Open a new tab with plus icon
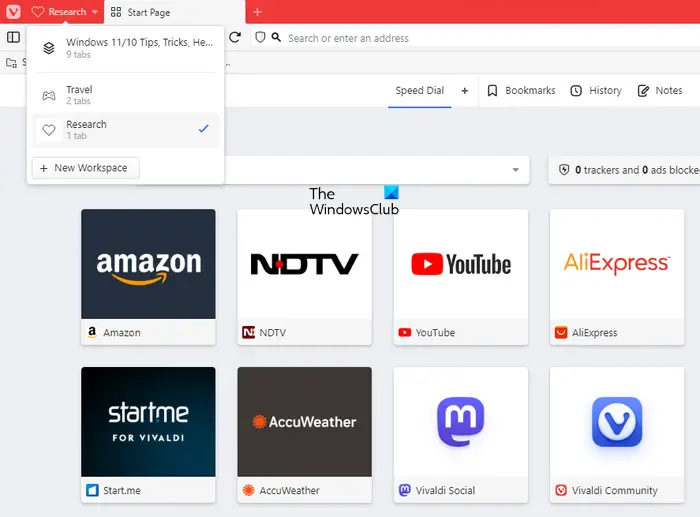 point(258,12)
